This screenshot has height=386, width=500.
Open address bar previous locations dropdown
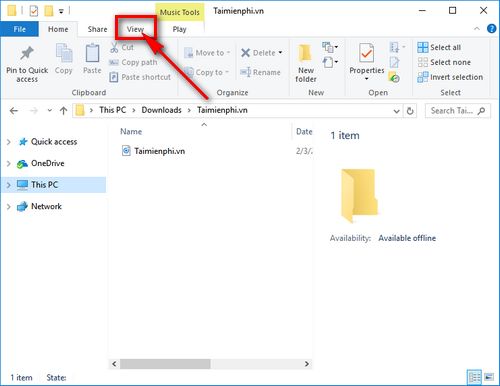(396, 111)
